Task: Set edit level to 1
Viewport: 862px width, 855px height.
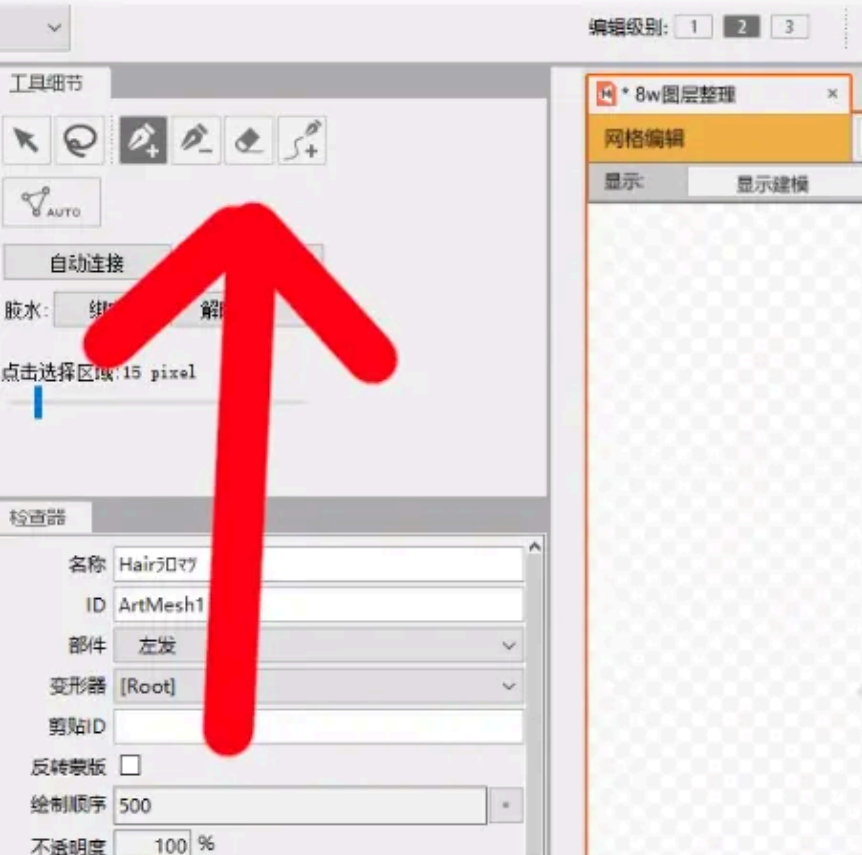Action: coord(693,26)
